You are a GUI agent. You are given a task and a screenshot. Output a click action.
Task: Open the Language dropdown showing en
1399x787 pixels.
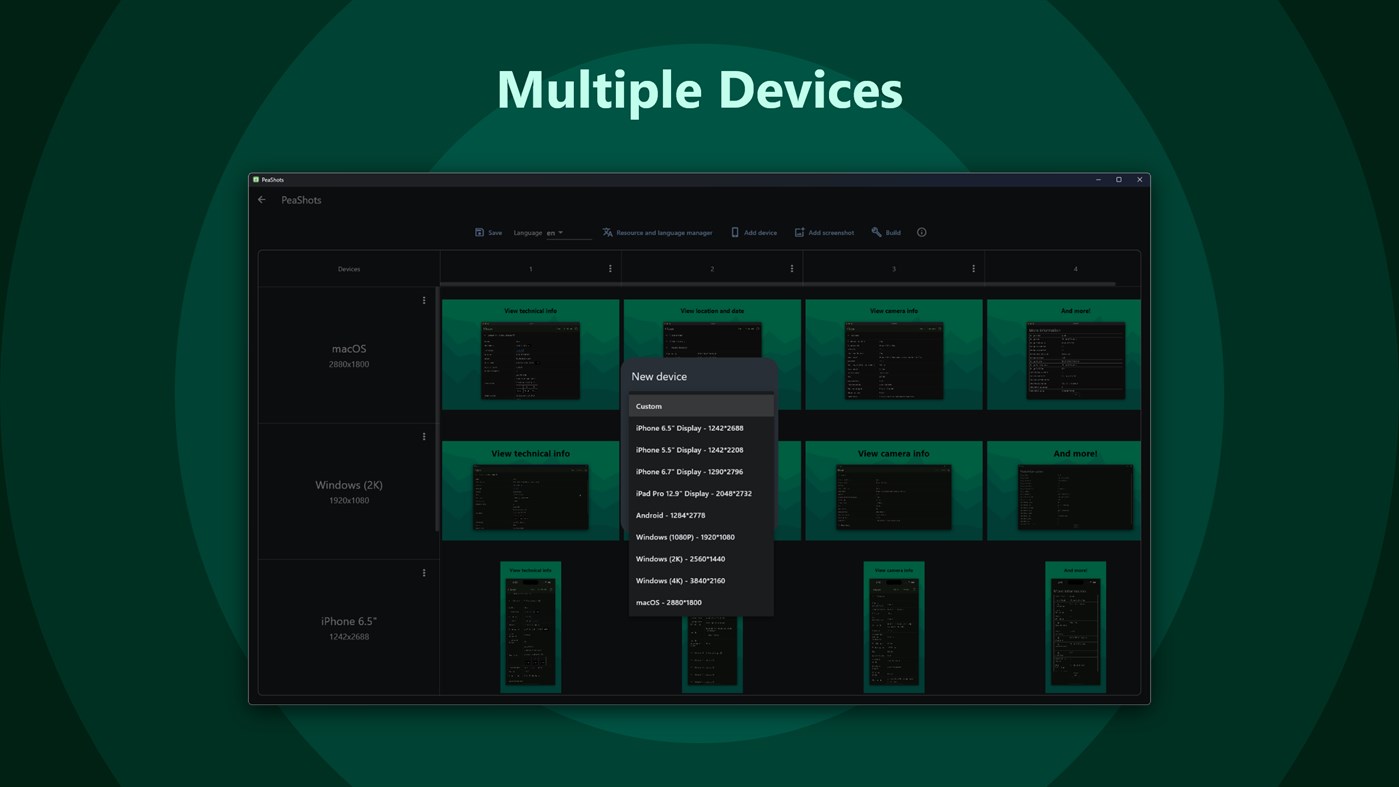568,233
